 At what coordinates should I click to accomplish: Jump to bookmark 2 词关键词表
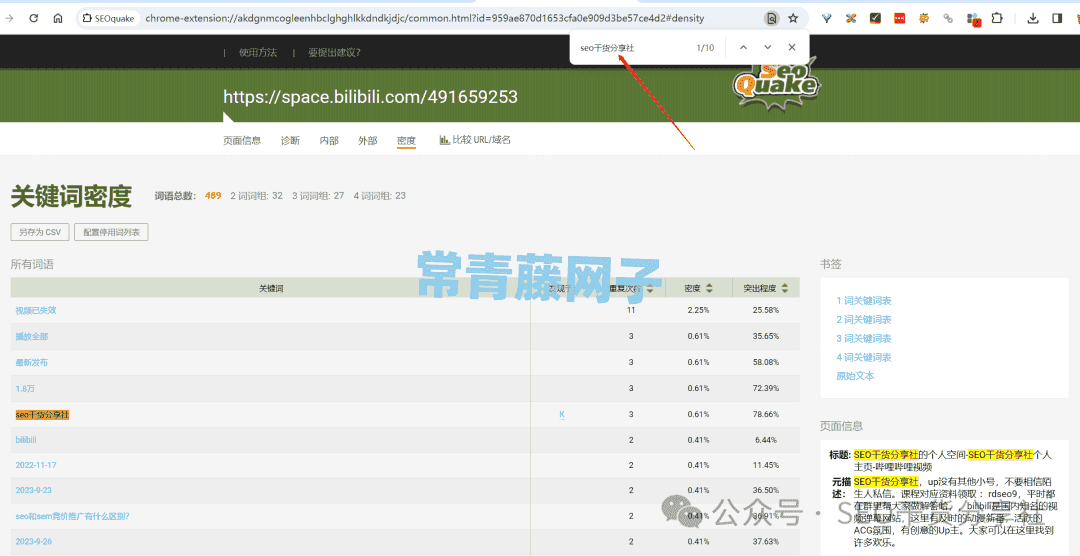point(864,320)
